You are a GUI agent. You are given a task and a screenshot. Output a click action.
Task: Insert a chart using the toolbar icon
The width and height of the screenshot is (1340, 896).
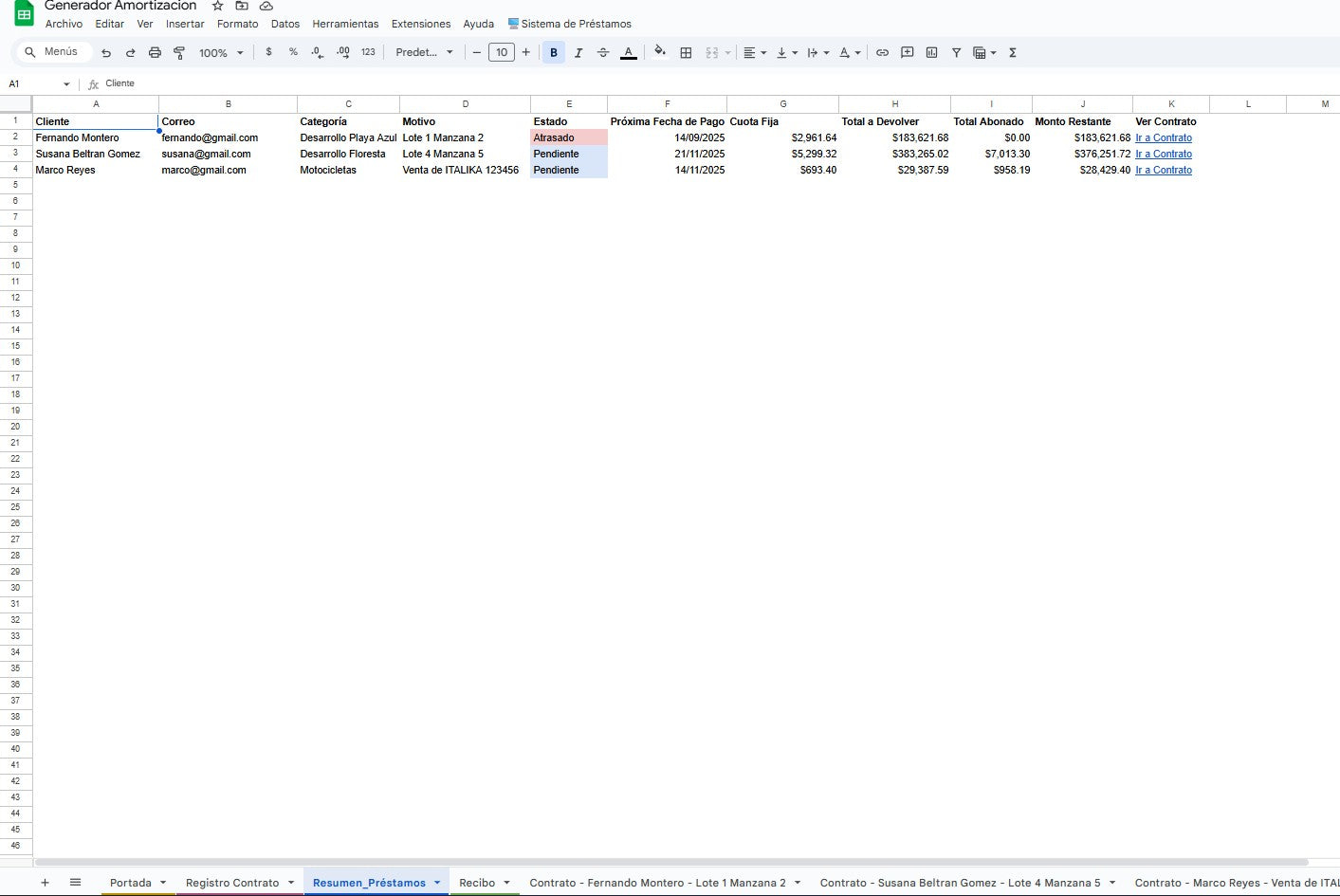tap(931, 52)
